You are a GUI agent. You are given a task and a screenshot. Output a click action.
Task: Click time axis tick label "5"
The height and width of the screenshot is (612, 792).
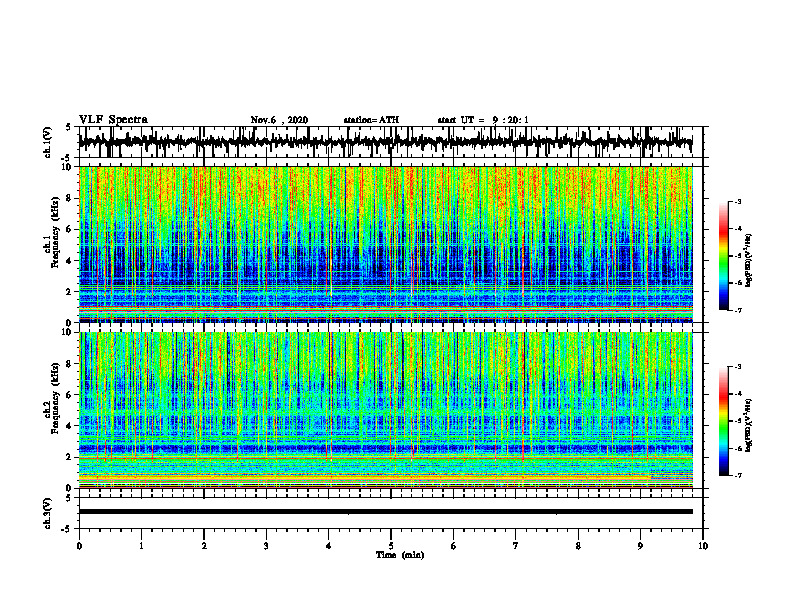click(391, 546)
